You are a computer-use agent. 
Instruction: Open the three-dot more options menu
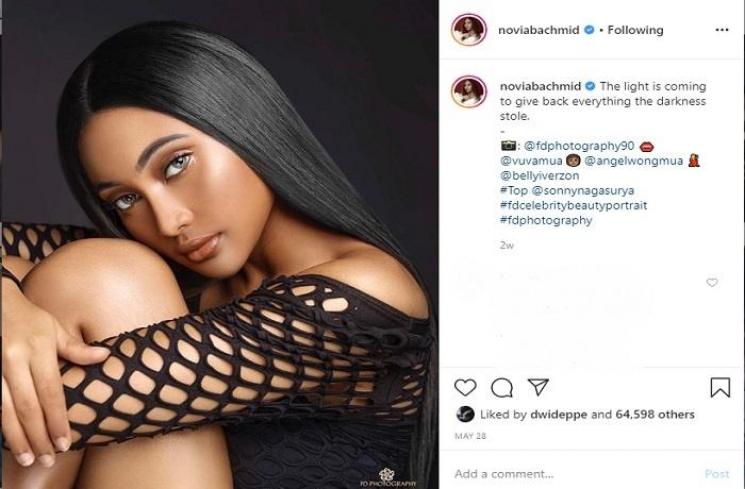(x=722, y=29)
